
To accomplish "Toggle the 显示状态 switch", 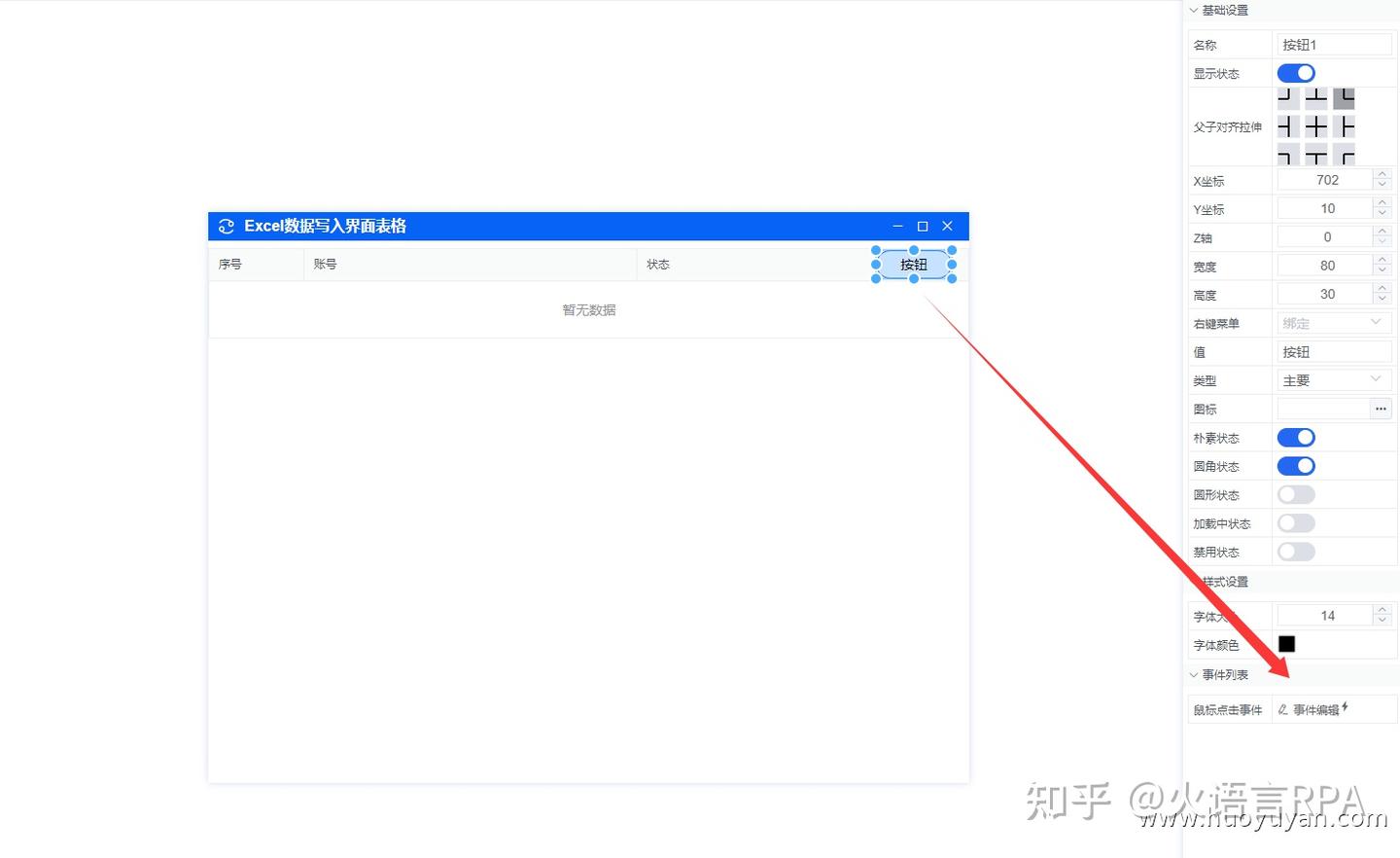I will click(1296, 73).
